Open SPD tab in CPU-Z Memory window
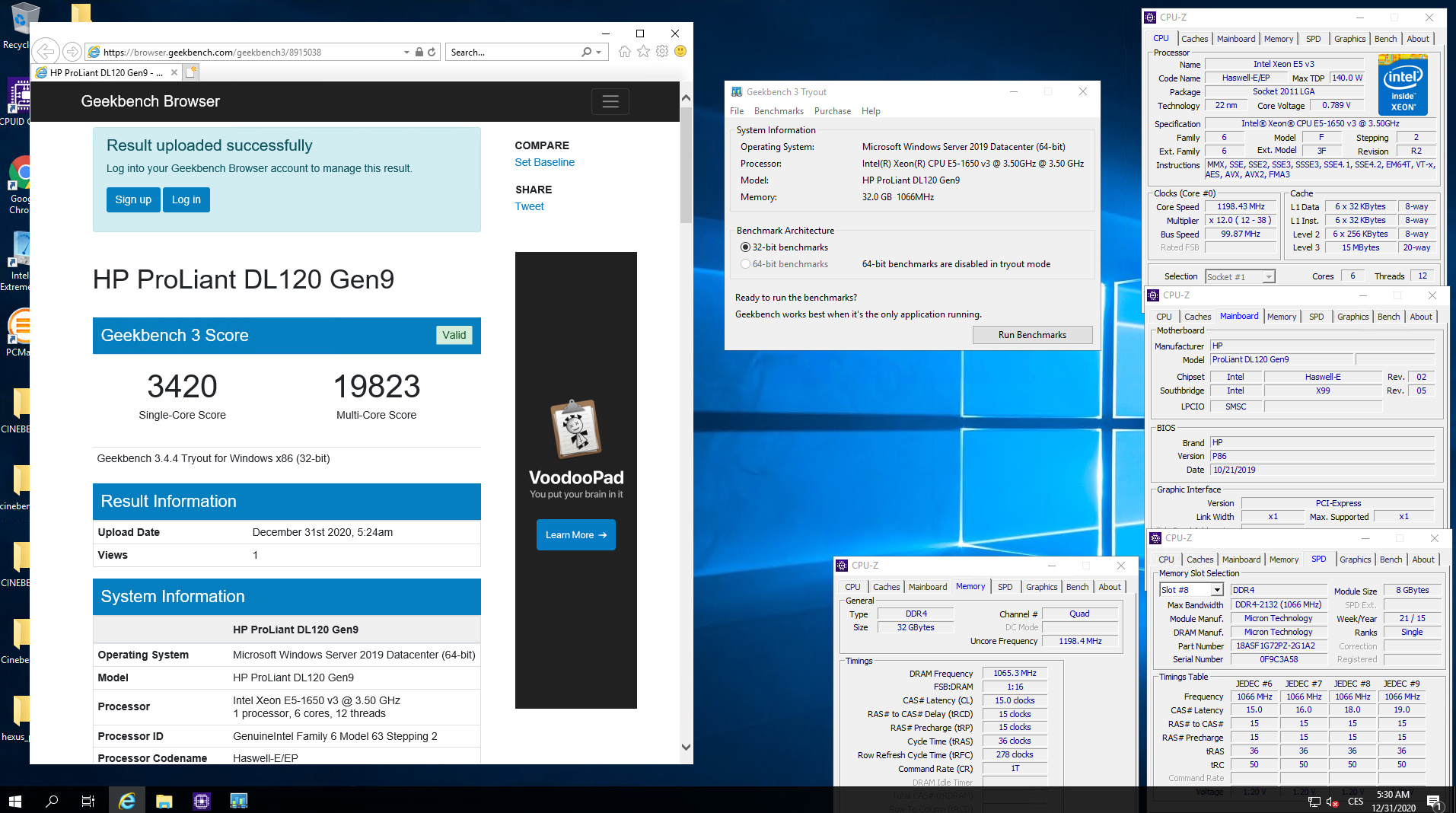 tap(1005, 587)
